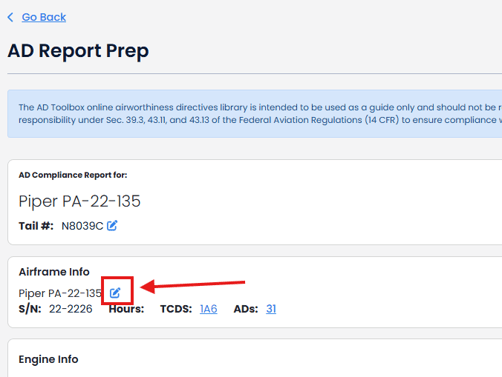Open the ADs count link 31
The width and height of the screenshot is (502, 377).
(x=271, y=309)
